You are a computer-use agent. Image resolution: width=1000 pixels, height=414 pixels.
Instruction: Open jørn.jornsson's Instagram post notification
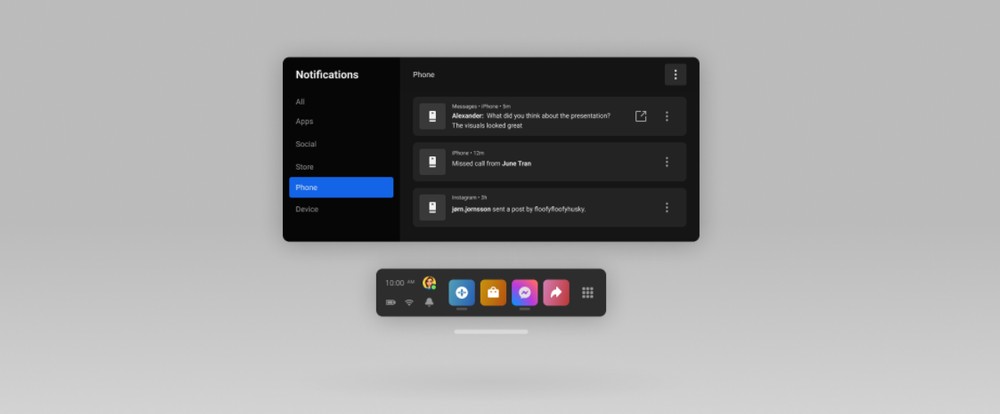(x=549, y=208)
